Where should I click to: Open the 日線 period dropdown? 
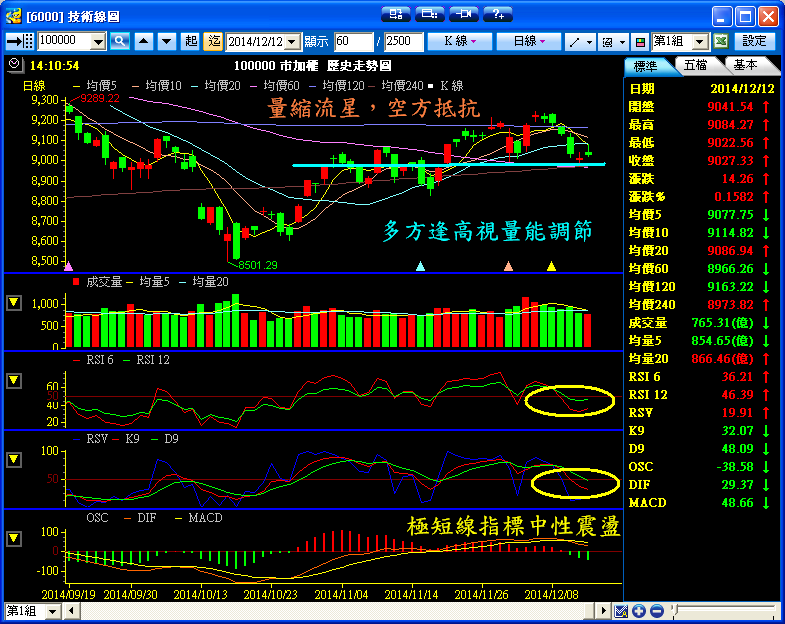tap(529, 41)
